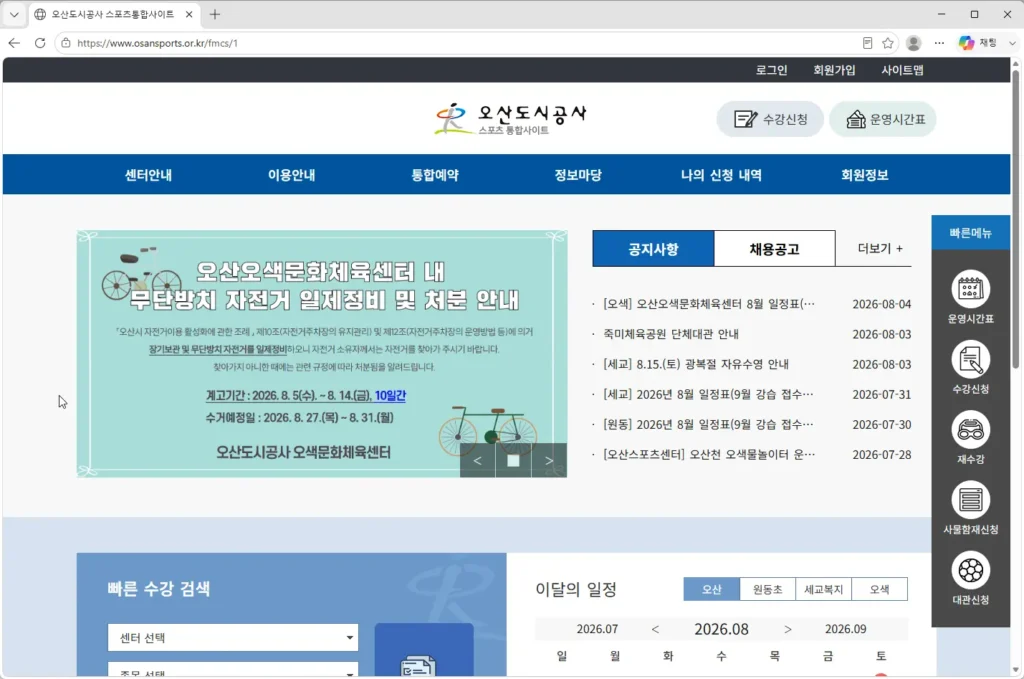Click the 회원가입 link
This screenshot has width=1024, height=679.
(x=834, y=70)
